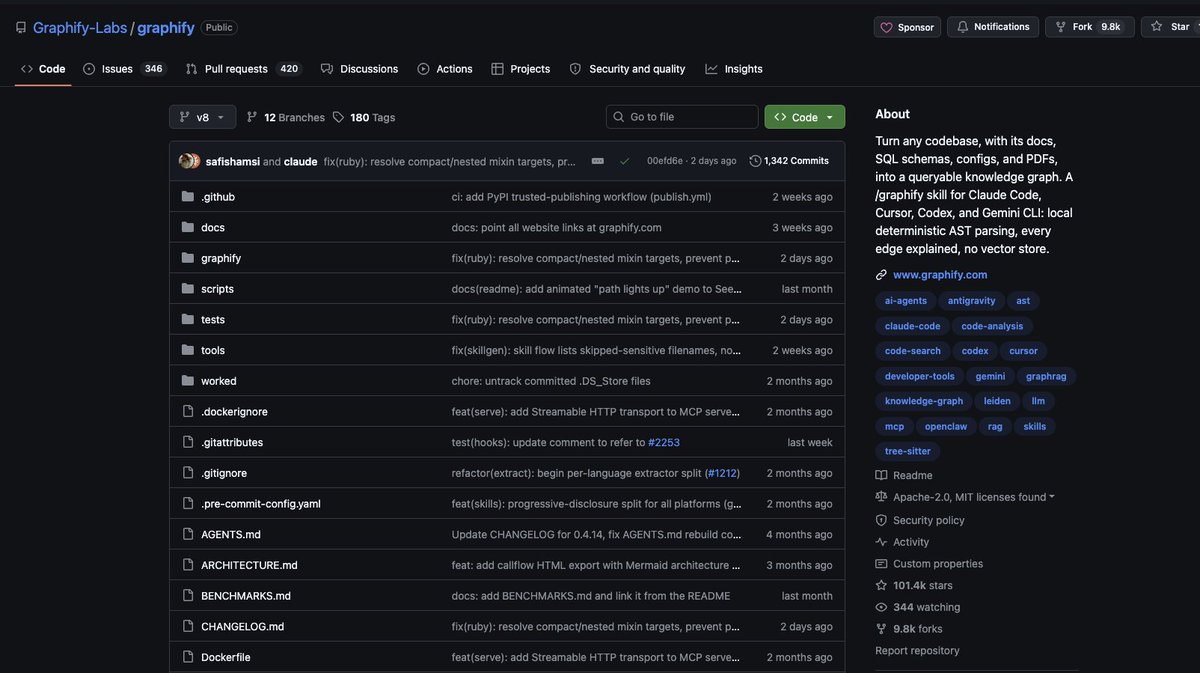Viewport: 1200px width, 673px height.
Task: Open the CHANGELOG.md file
Action: [243, 627]
